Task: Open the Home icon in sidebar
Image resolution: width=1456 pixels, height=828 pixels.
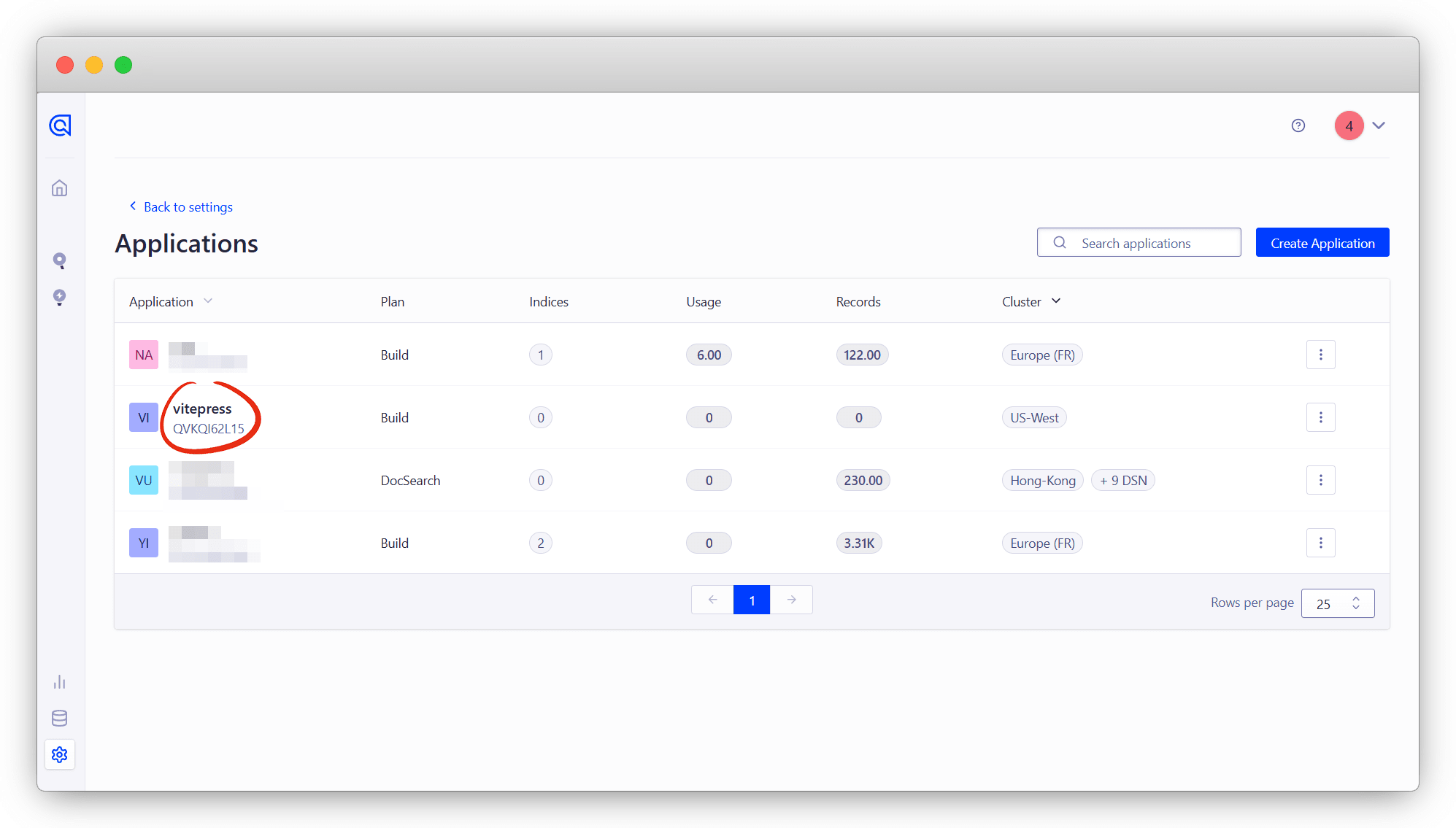Action: (x=60, y=188)
